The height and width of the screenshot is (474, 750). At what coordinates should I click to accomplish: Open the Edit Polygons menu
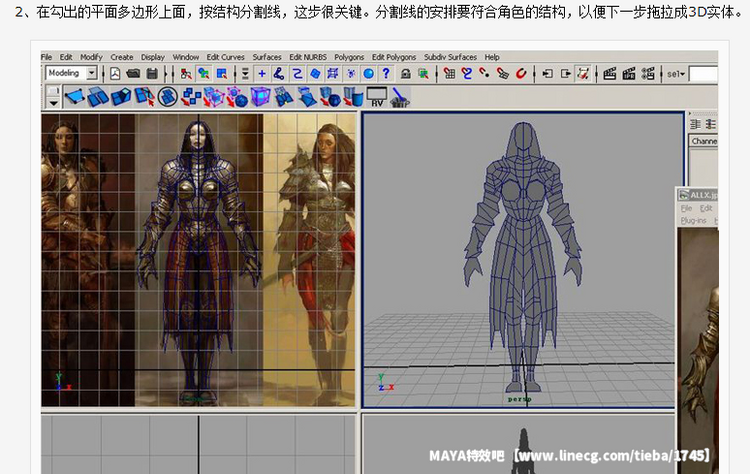click(394, 57)
